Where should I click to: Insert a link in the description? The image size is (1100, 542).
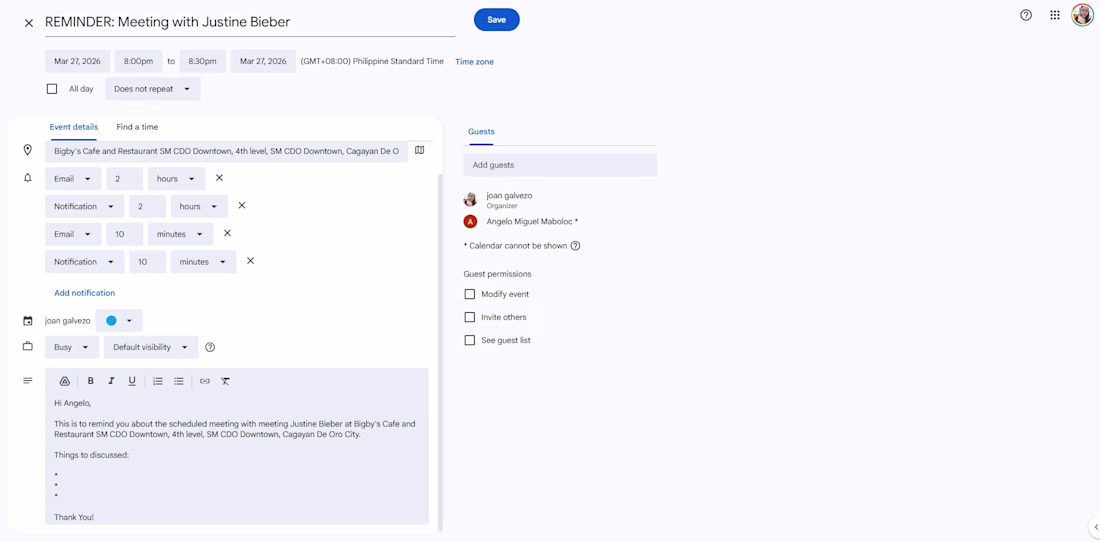coord(205,381)
